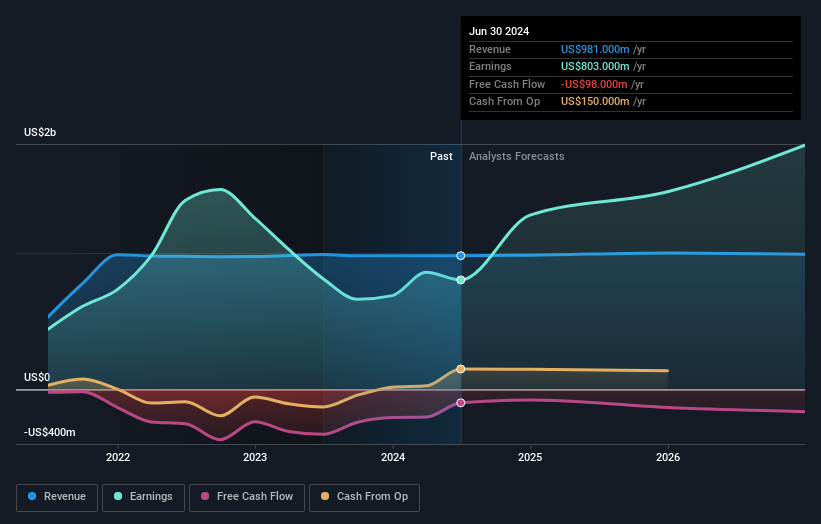
Task: Toggle the Revenue legend button
Action: pyautogui.click(x=57, y=497)
